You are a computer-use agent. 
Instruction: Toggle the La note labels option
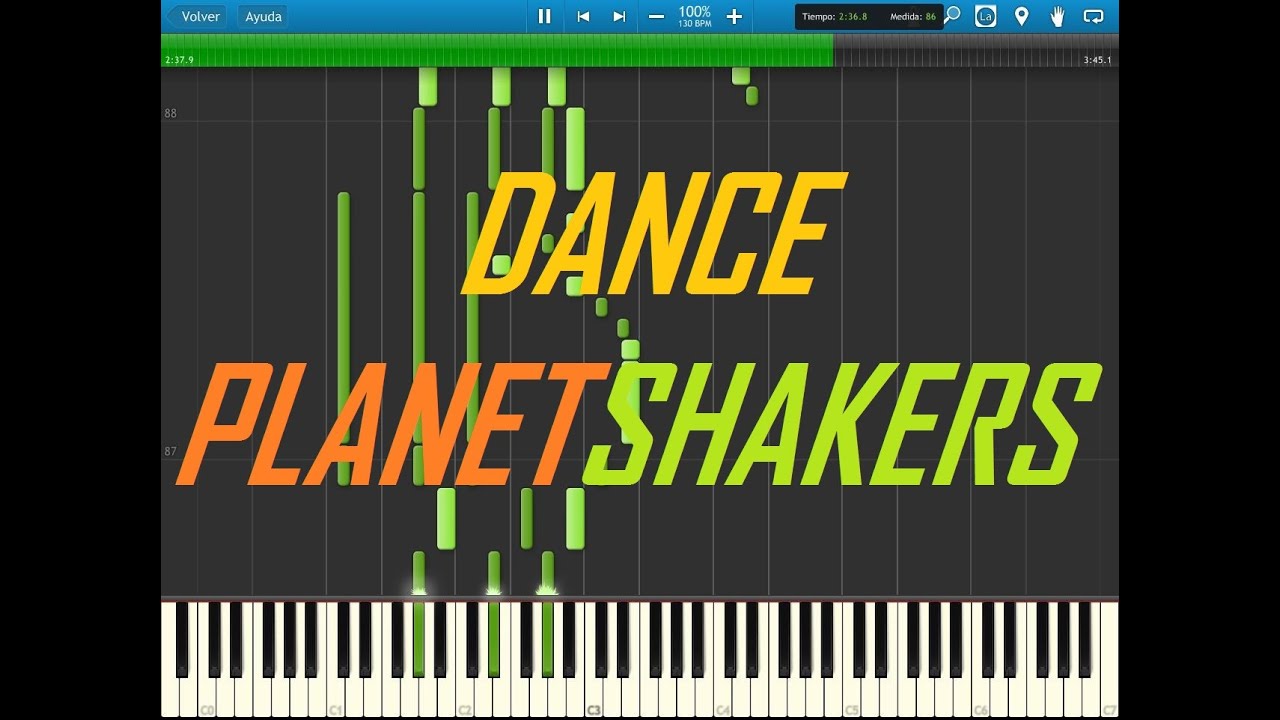(985, 16)
